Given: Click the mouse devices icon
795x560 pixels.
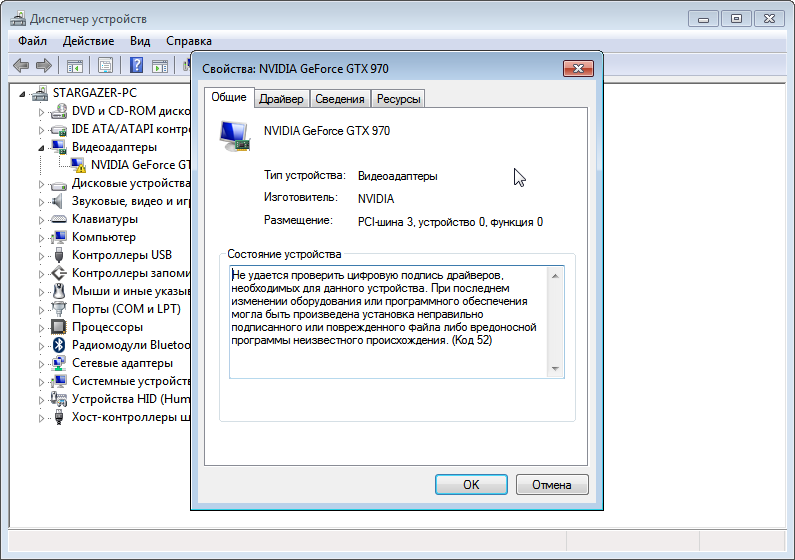Looking at the screenshot, I should tap(59, 291).
